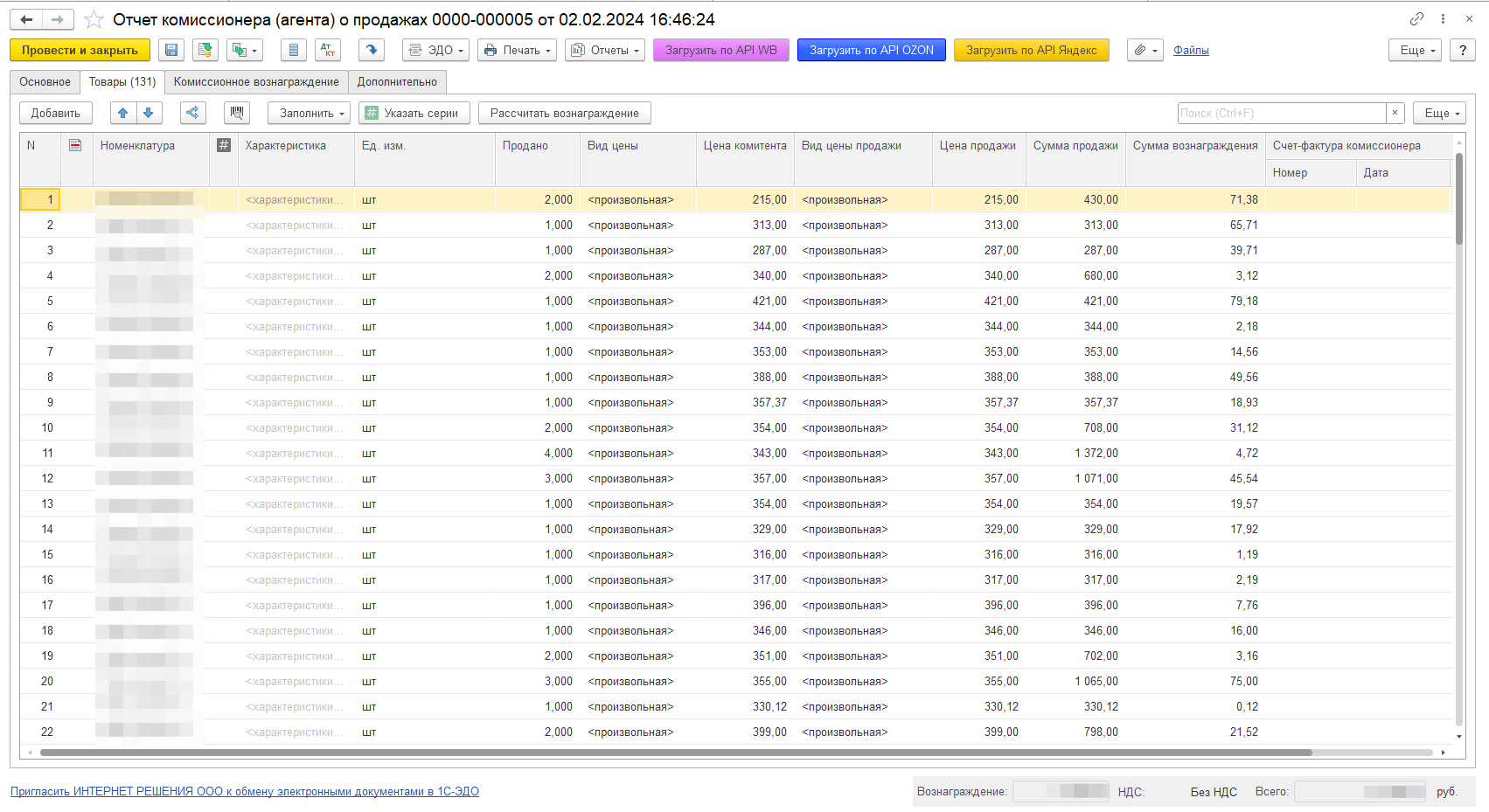The width and height of the screenshot is (1489, 812).
Task: Open the top Еще menu near help
Action: pyautogui.click(x=1416, y=51)
